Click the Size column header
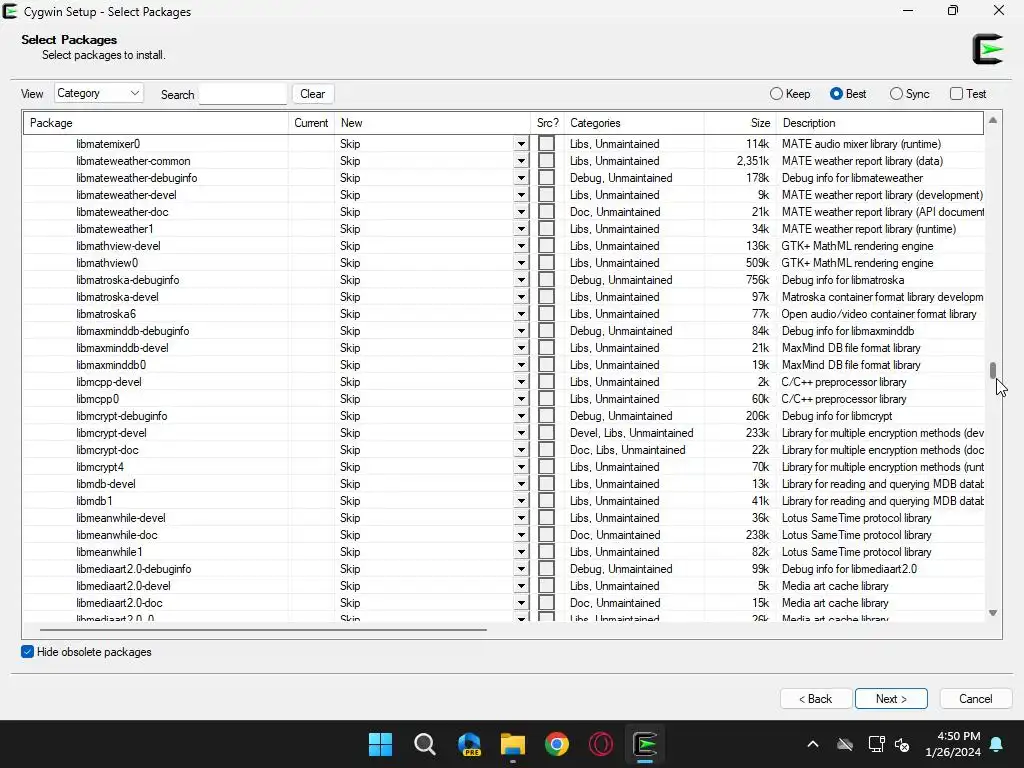Viewport: 1024px width, 768px height. pyautogui.click(x=740, y=123)
